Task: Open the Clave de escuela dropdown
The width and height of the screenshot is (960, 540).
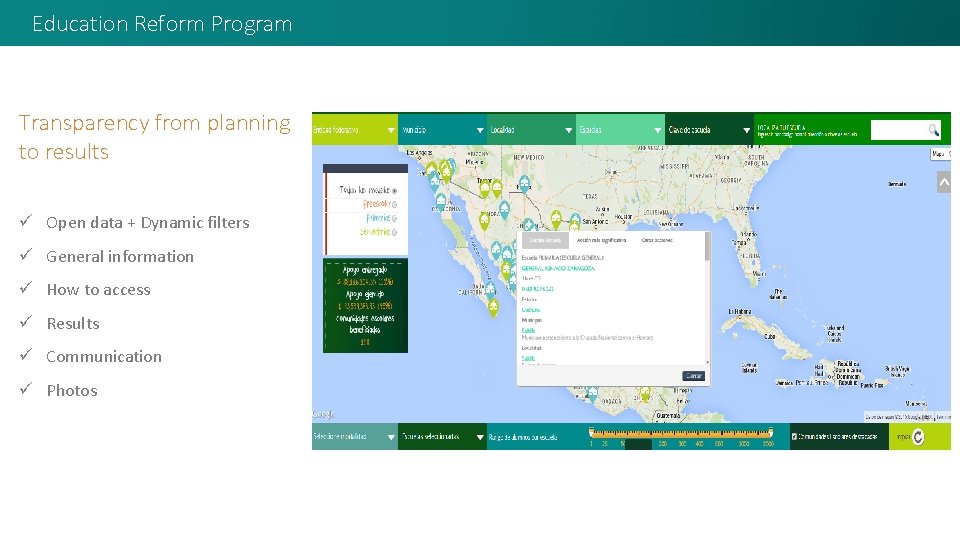Action: [x=709, y=130]
